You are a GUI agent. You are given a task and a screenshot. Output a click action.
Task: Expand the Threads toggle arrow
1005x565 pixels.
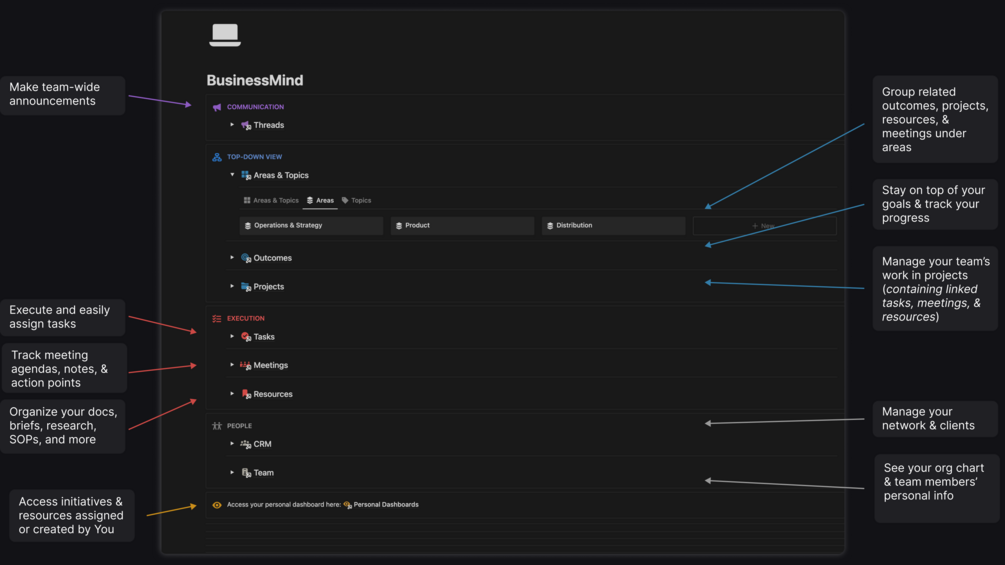pos(232,125)
